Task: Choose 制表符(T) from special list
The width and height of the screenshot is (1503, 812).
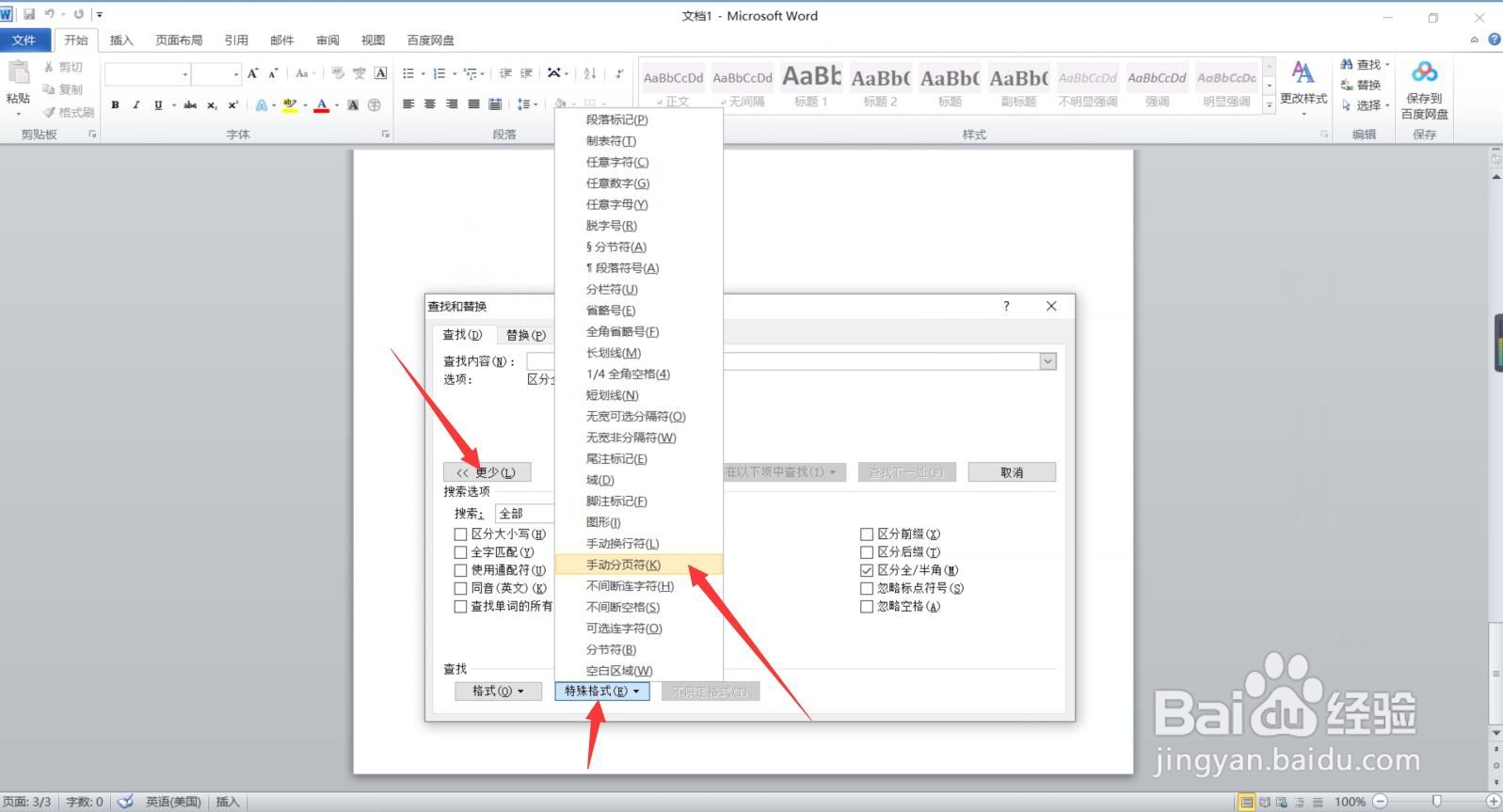Action: point(639,141)
